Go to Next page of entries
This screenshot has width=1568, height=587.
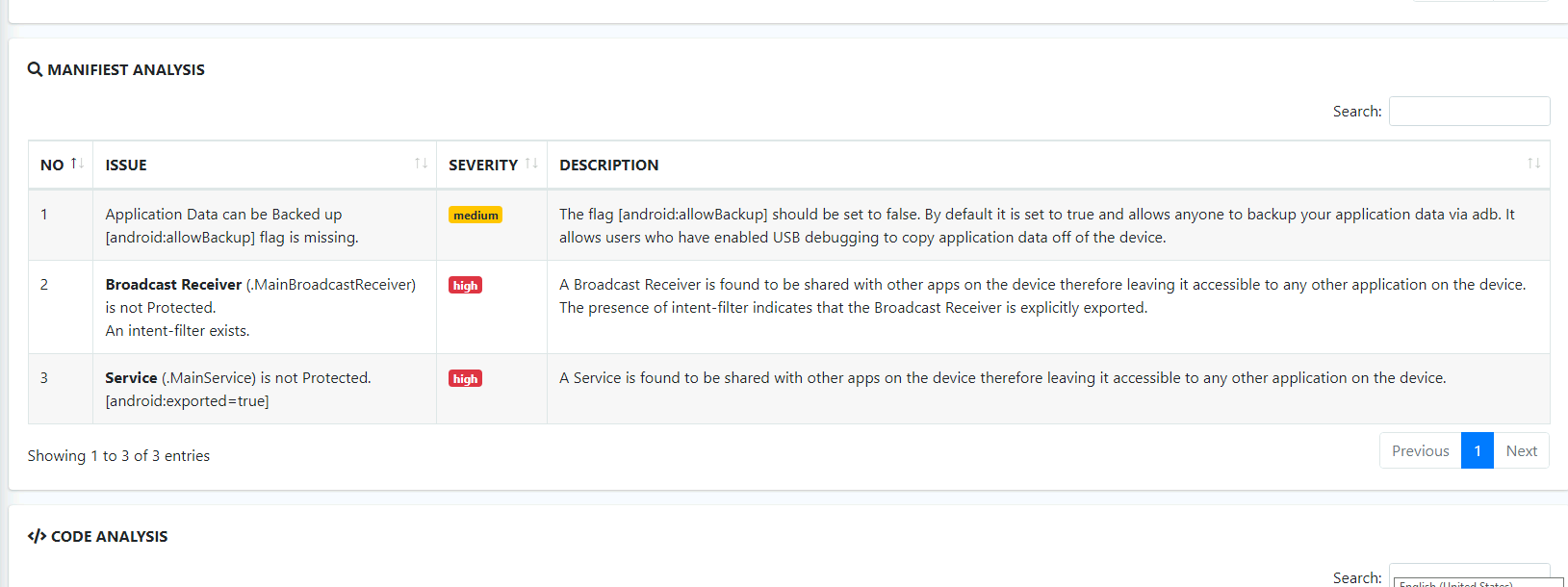[1521, 450]
